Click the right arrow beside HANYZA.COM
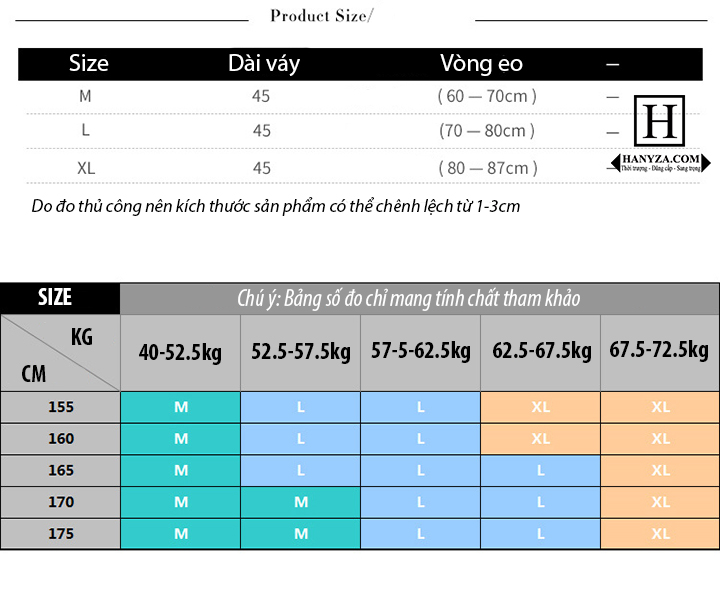The width and height of the screenshot is (720, 609). 706,163
